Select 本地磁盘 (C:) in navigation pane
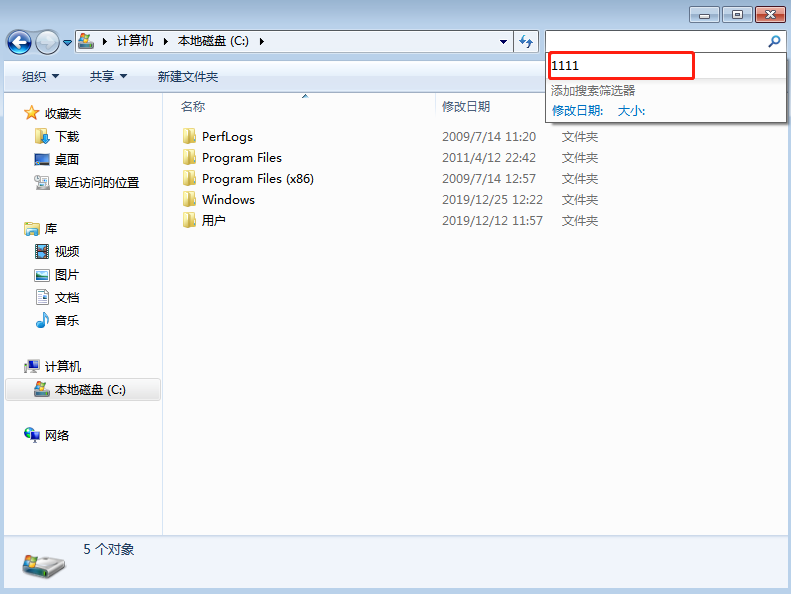 tap(89, 389)
